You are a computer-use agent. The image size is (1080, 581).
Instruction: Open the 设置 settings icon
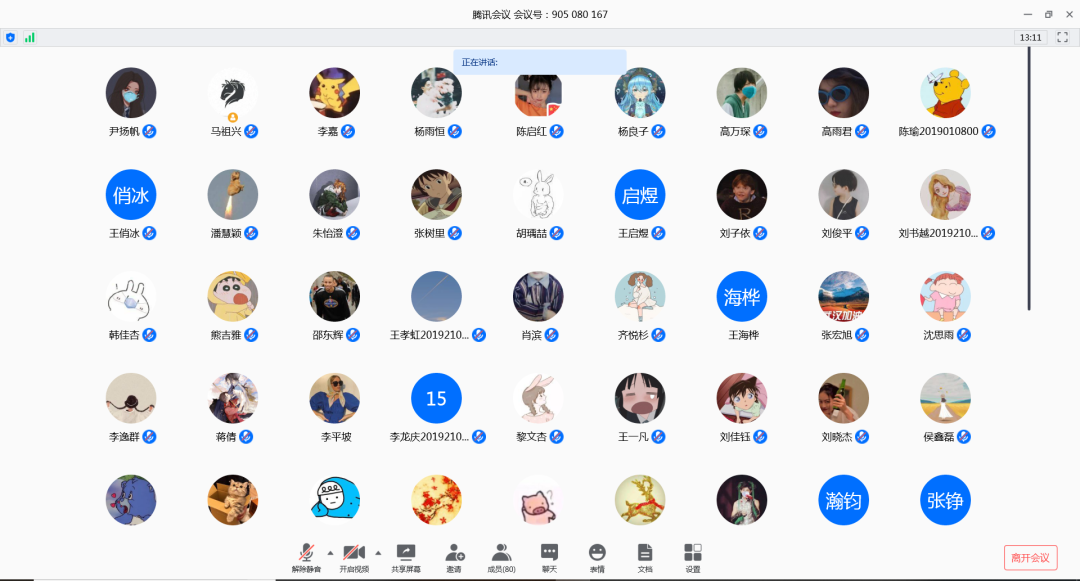(x=693, y=553)
